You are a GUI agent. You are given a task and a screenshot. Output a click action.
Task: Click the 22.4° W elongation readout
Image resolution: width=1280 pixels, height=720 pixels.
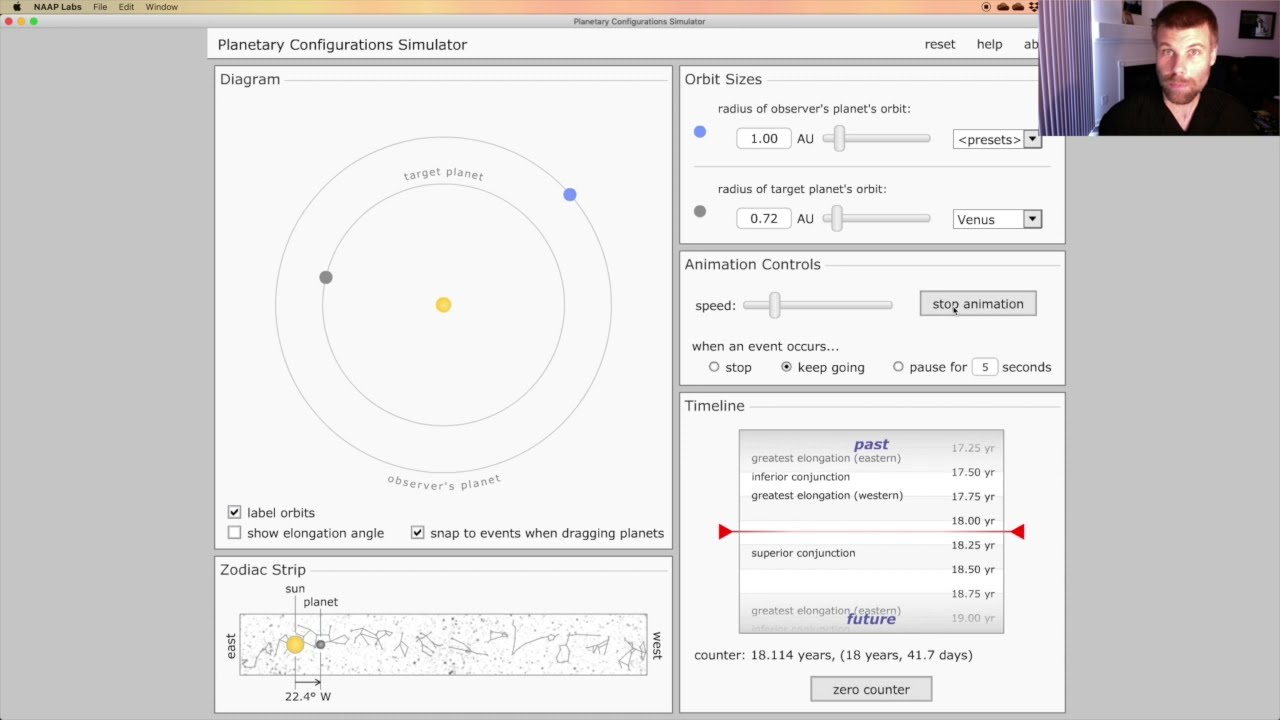[308, 696]
